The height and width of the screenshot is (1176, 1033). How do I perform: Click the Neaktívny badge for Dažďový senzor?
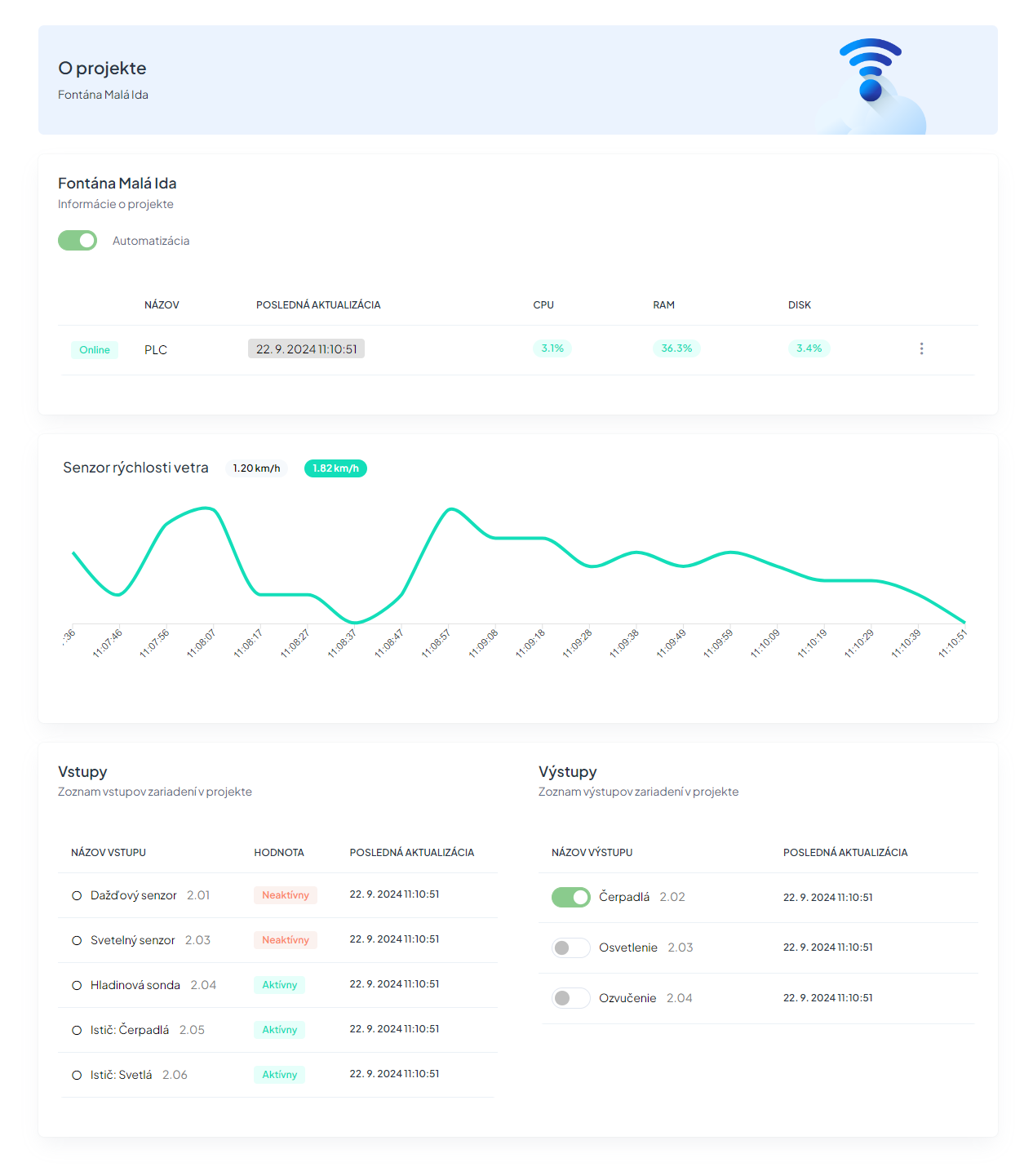click(286, 895)
